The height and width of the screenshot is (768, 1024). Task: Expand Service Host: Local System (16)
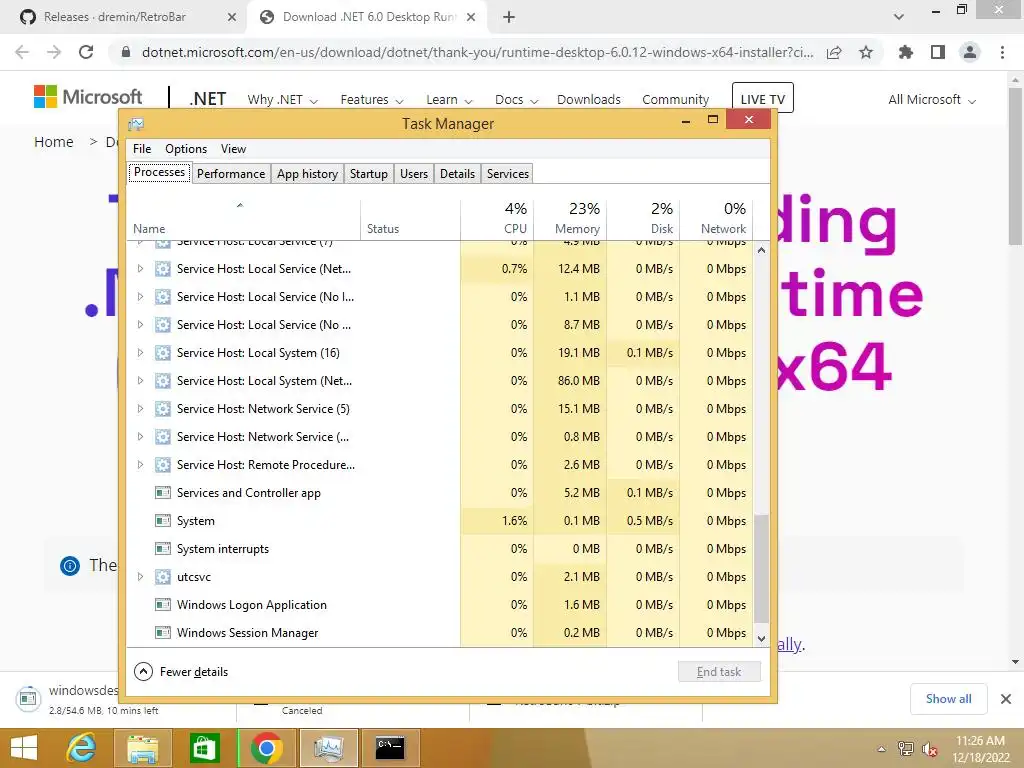(x=140, y=353)
